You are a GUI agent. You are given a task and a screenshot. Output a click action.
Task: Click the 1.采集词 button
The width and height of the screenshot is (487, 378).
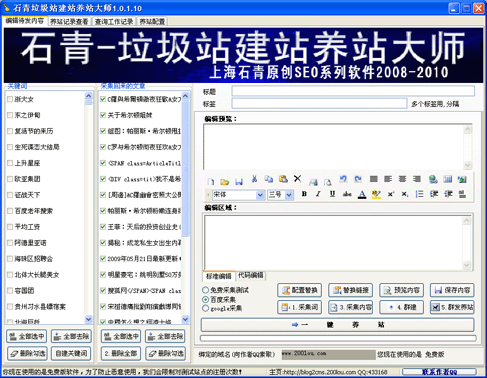[299, 307]
